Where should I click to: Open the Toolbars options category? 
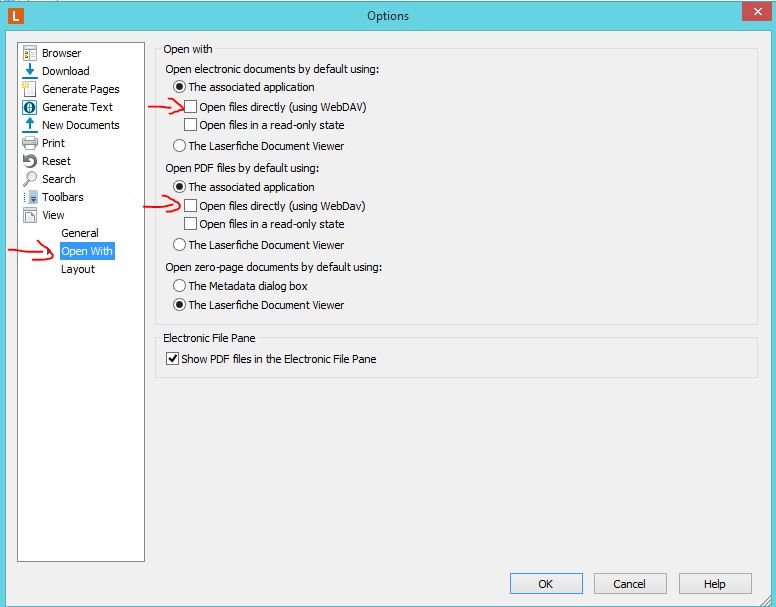63,197
